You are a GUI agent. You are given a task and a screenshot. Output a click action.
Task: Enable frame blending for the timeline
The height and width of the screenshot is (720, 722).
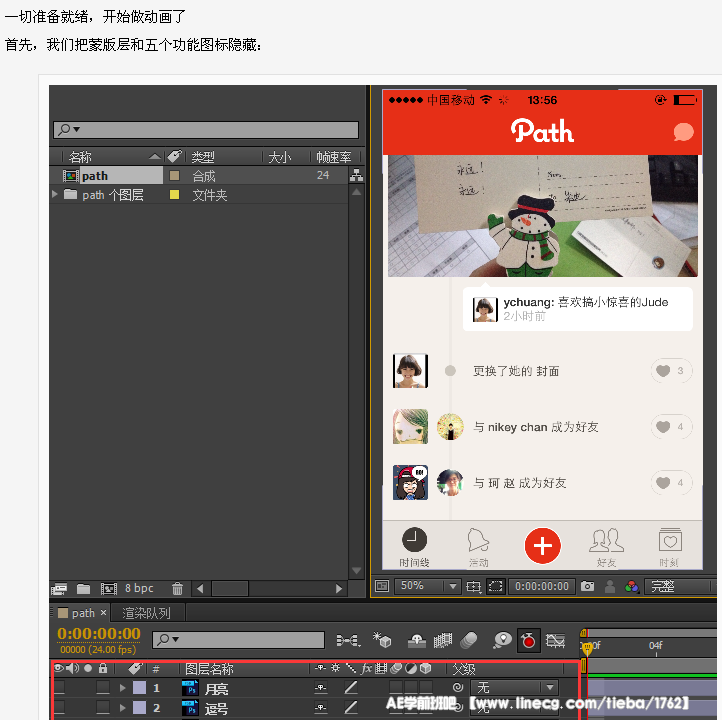coord(443,640)
